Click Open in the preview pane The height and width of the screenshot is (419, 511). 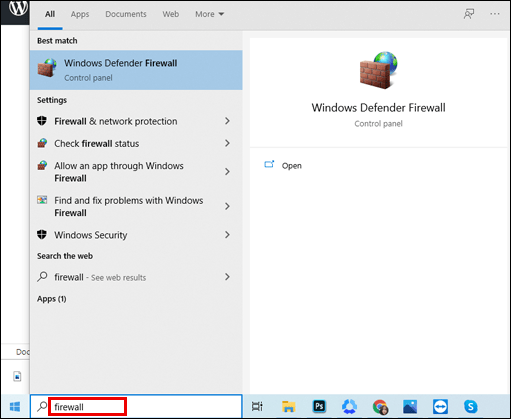(292, 166)
